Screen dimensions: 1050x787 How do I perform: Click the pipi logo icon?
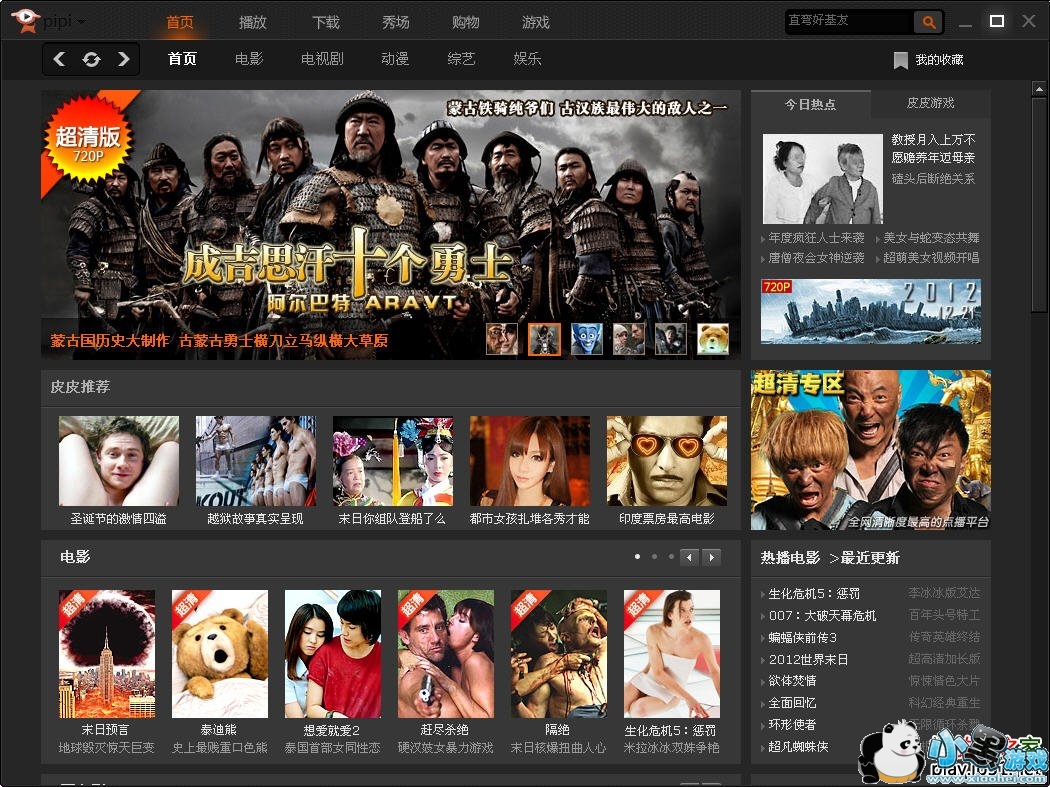coord(25,20)
